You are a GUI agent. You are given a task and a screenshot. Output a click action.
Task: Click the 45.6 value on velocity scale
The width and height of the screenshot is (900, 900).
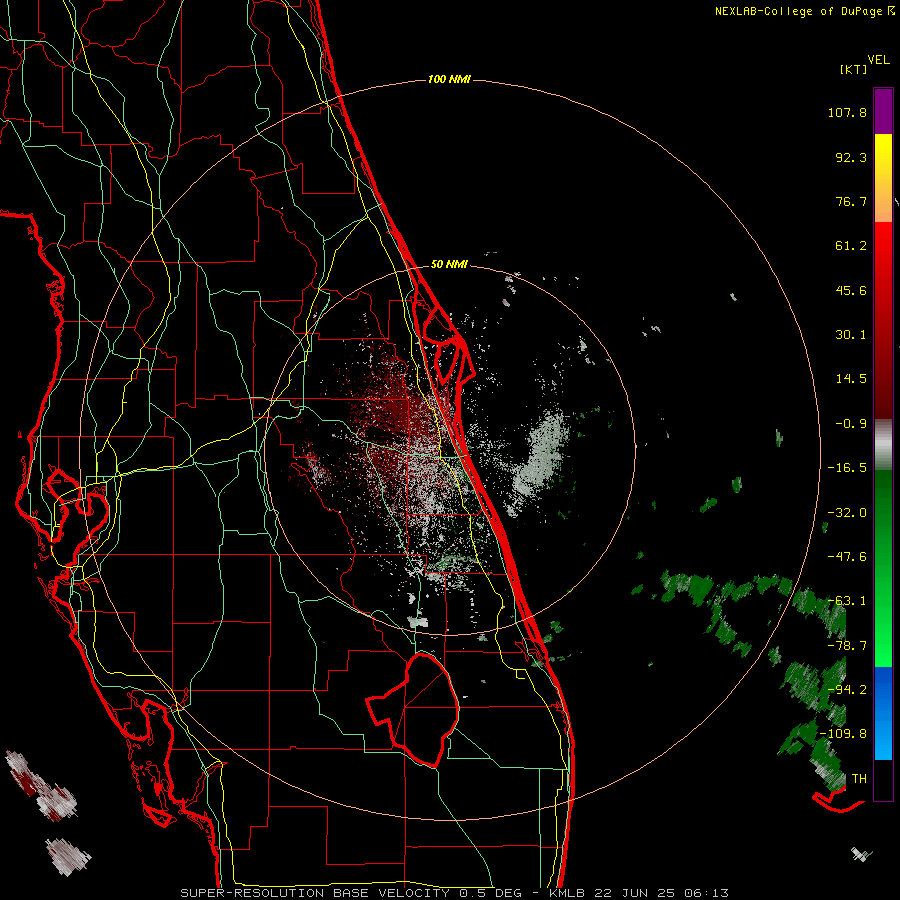click(x=851, y=290)
